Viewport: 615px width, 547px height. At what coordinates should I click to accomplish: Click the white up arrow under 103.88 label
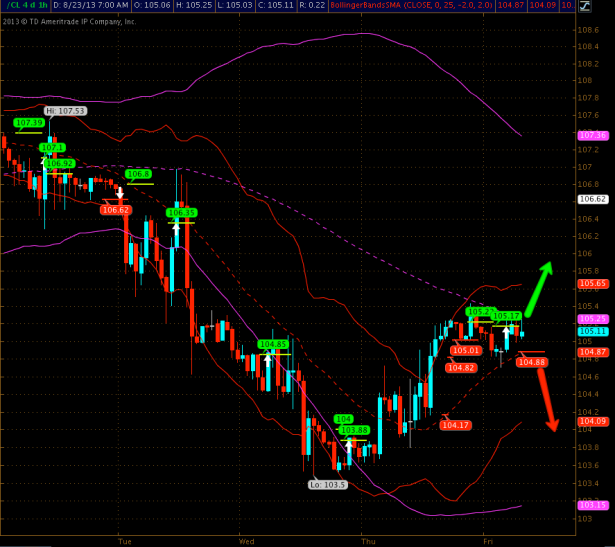[349, 446]
